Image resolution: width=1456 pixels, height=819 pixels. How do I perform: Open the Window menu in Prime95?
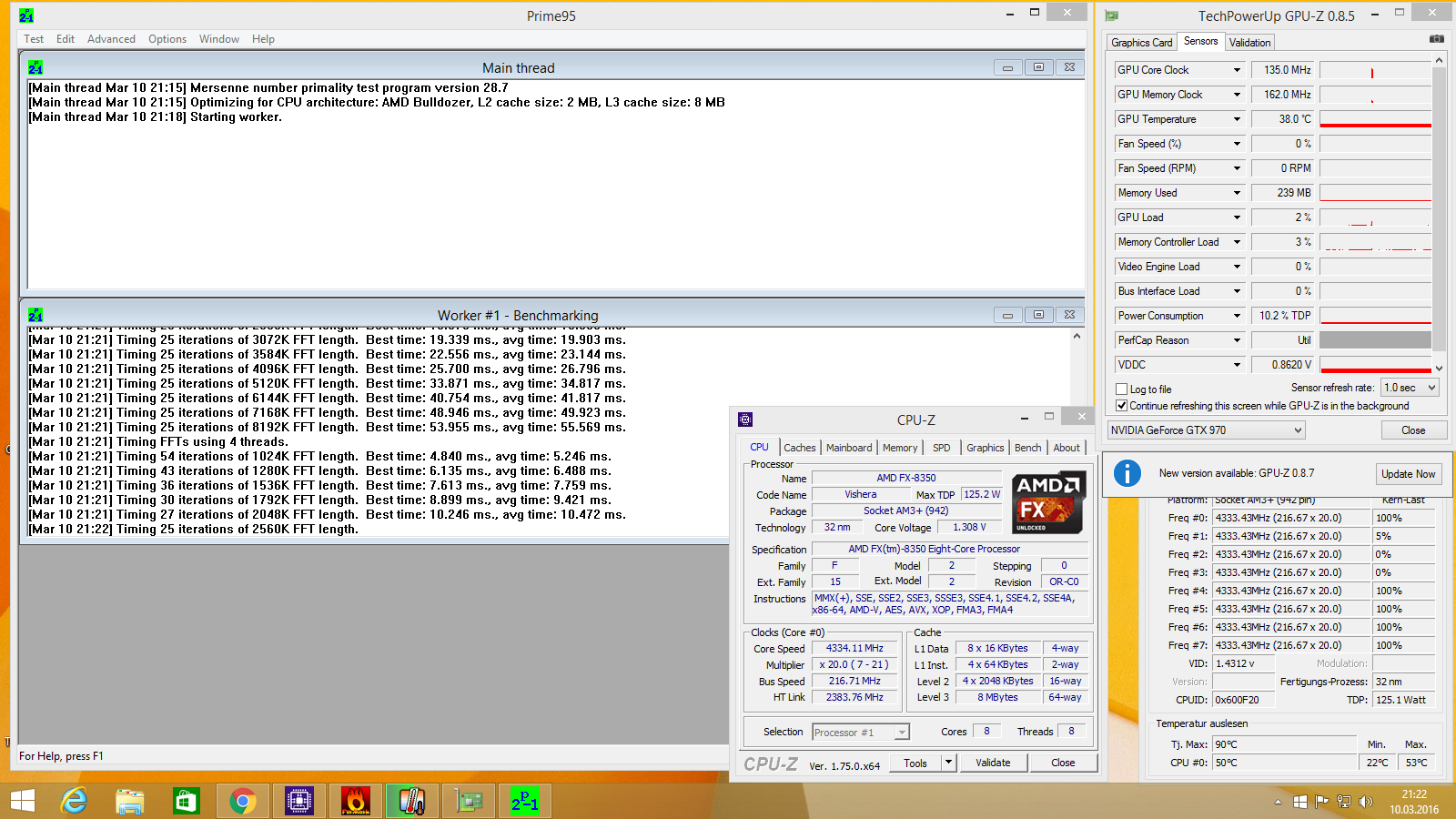219,39
